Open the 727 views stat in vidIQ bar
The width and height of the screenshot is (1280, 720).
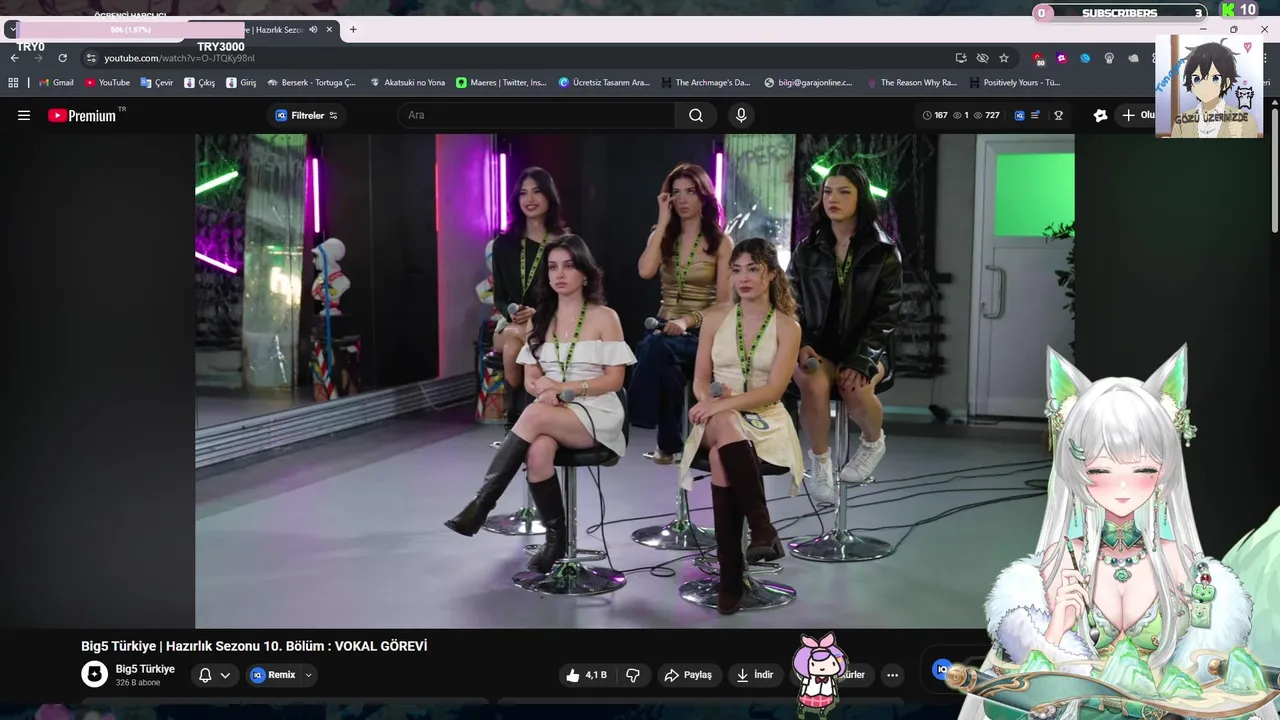[986, 115]
